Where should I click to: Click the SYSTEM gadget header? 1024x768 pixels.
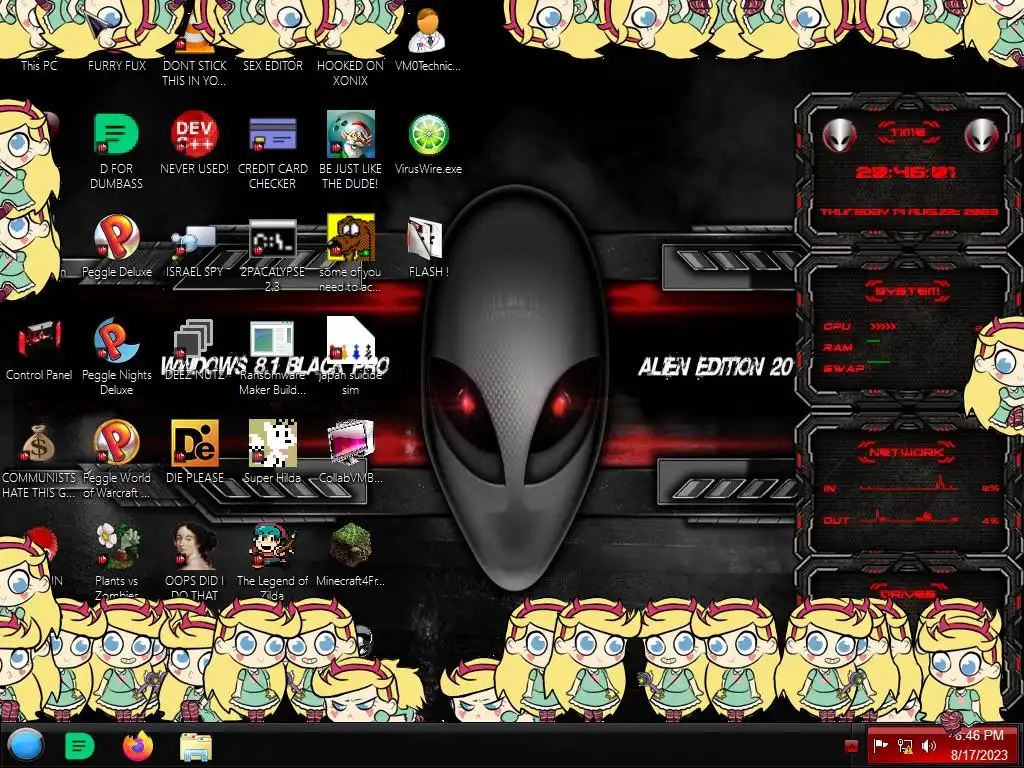907,291
